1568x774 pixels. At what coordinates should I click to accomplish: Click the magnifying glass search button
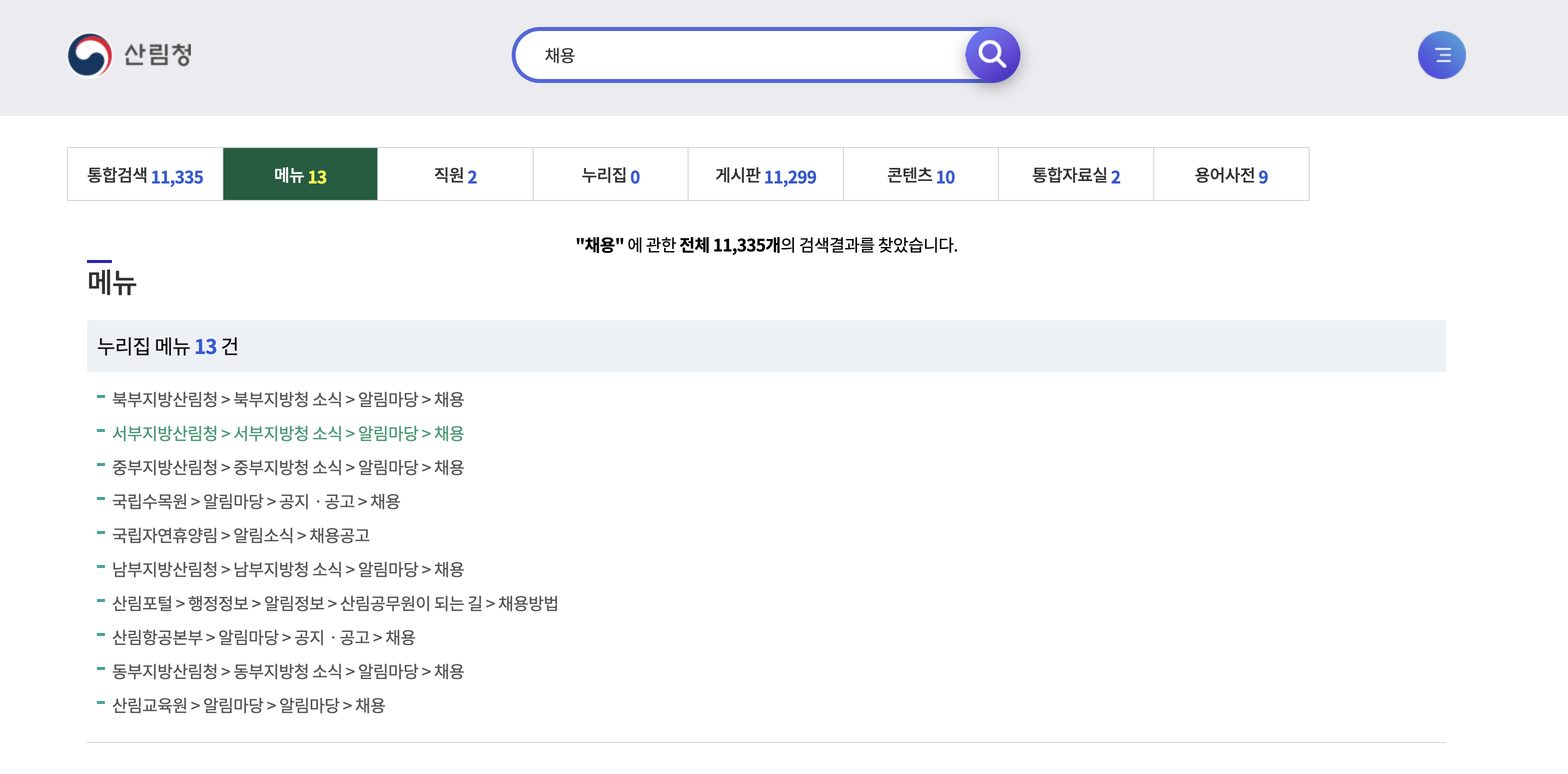click(991, 55)
